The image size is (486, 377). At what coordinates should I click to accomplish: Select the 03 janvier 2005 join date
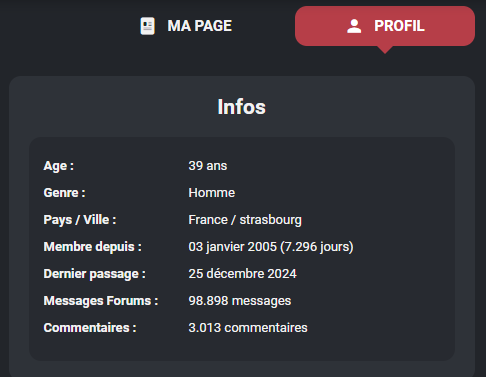click(x=232, y=247)
